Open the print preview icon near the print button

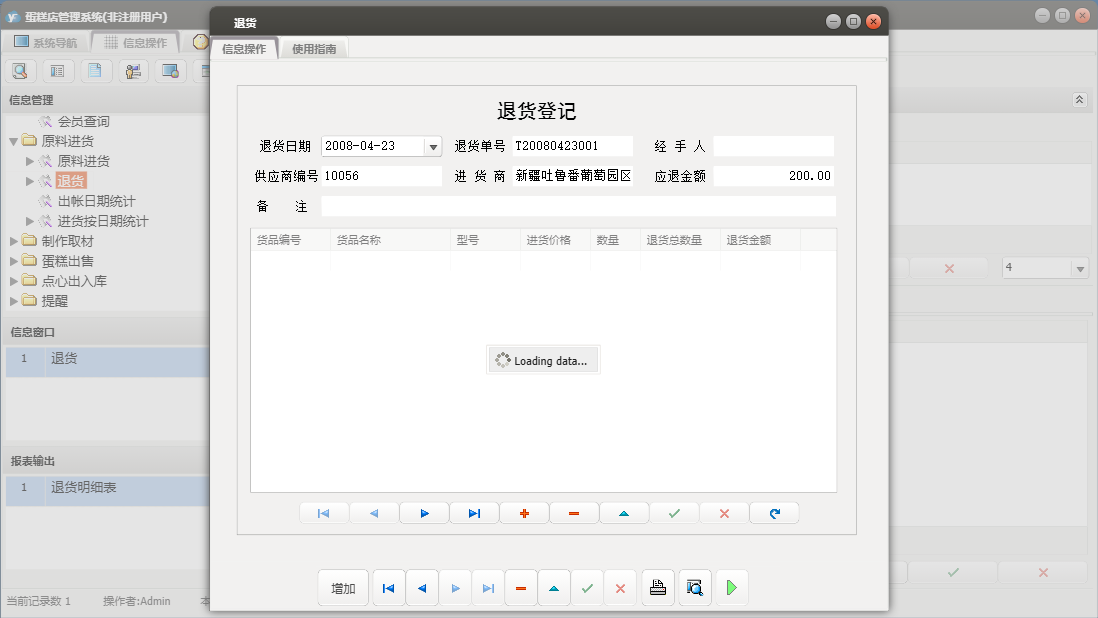point(695,587)
